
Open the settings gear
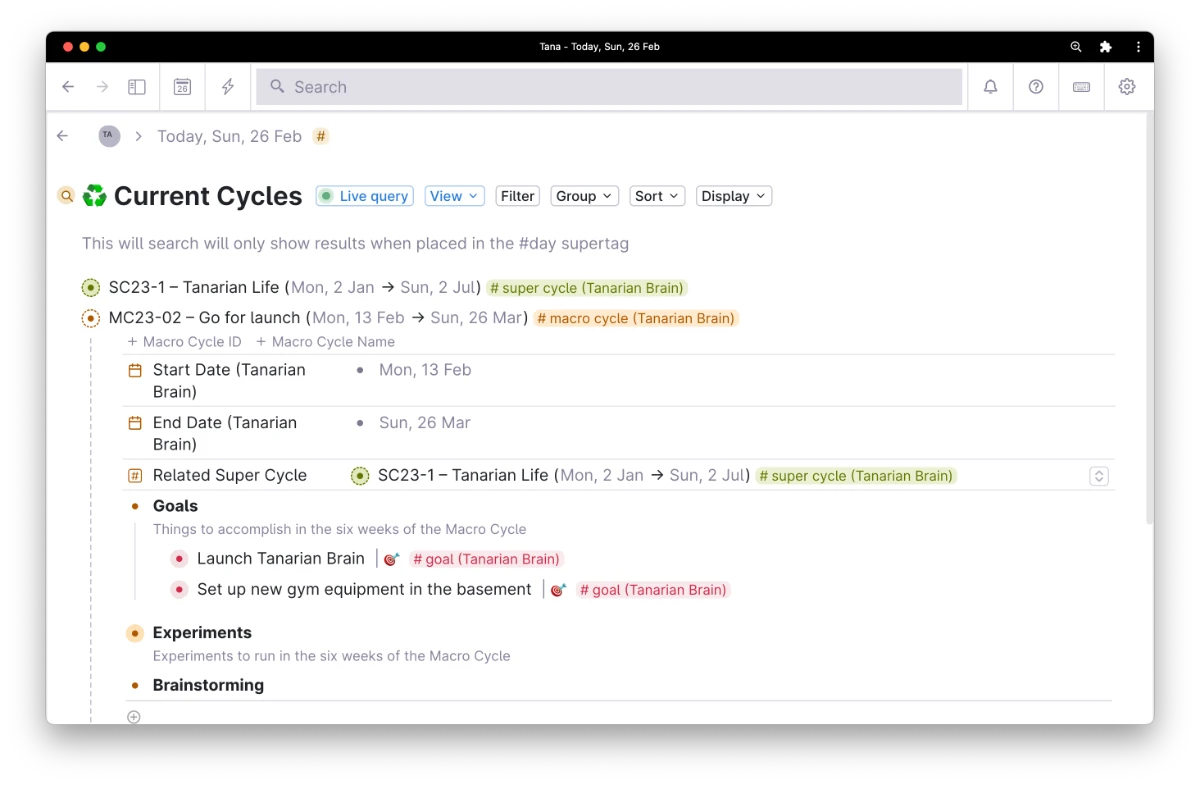(1127, 87)
